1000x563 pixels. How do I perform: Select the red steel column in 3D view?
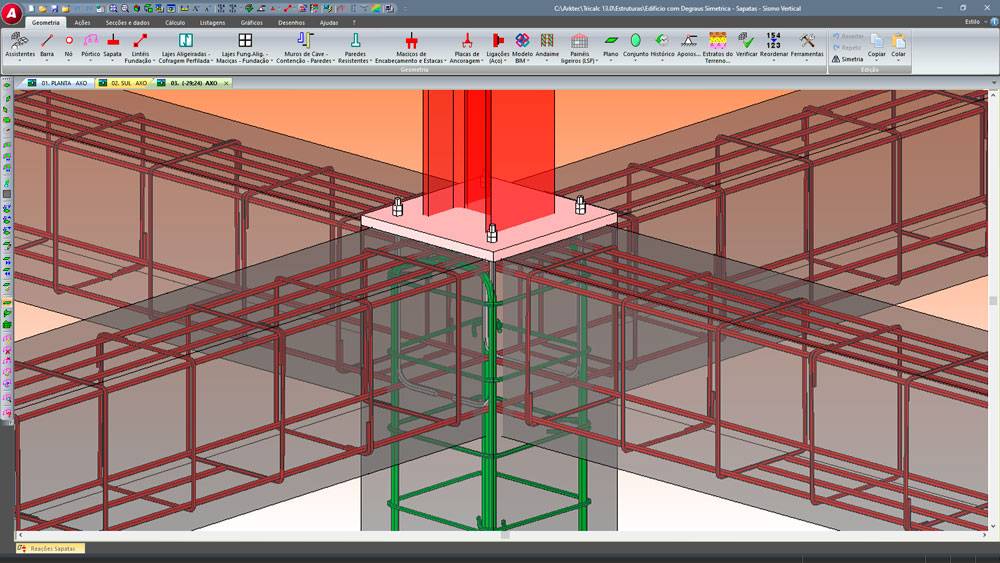(489, 153)
